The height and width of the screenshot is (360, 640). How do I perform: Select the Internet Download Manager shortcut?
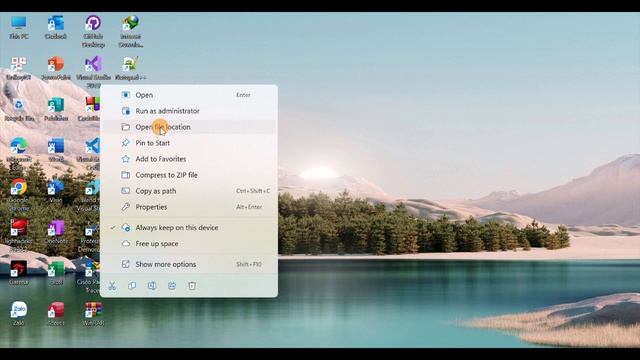(x=131, y=31)
